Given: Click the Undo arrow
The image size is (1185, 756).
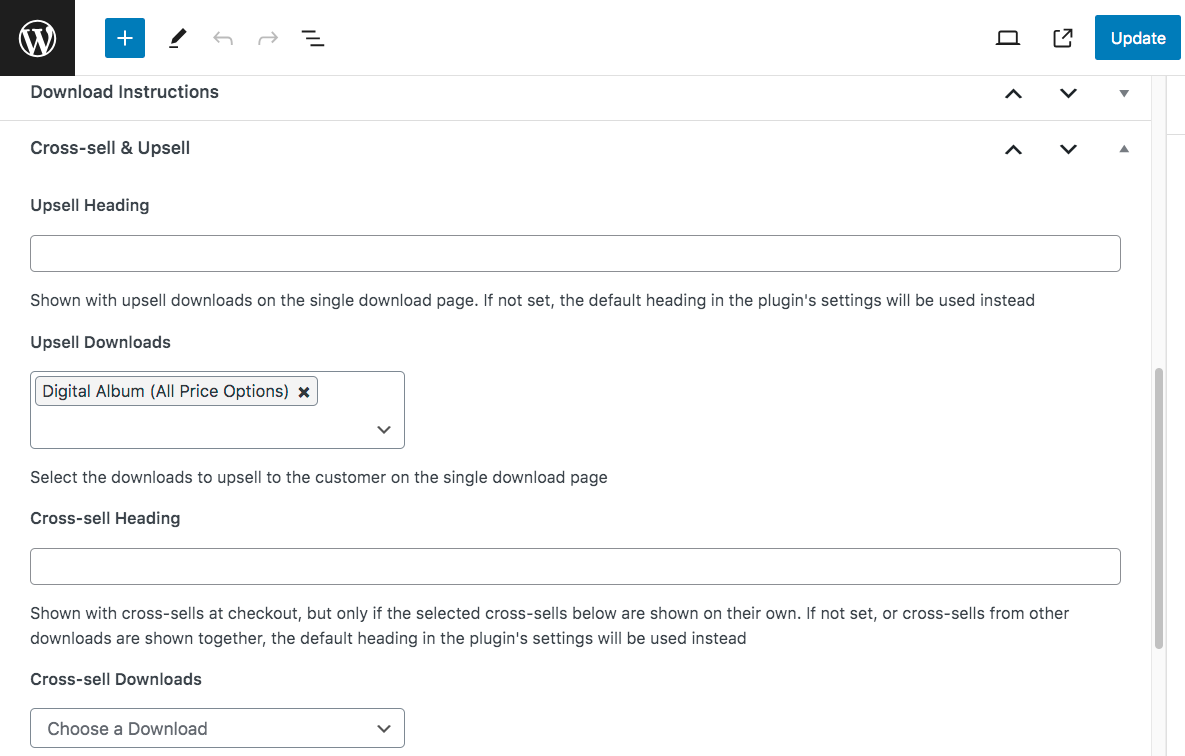Looking at the screenshot, I should (222, 37).
